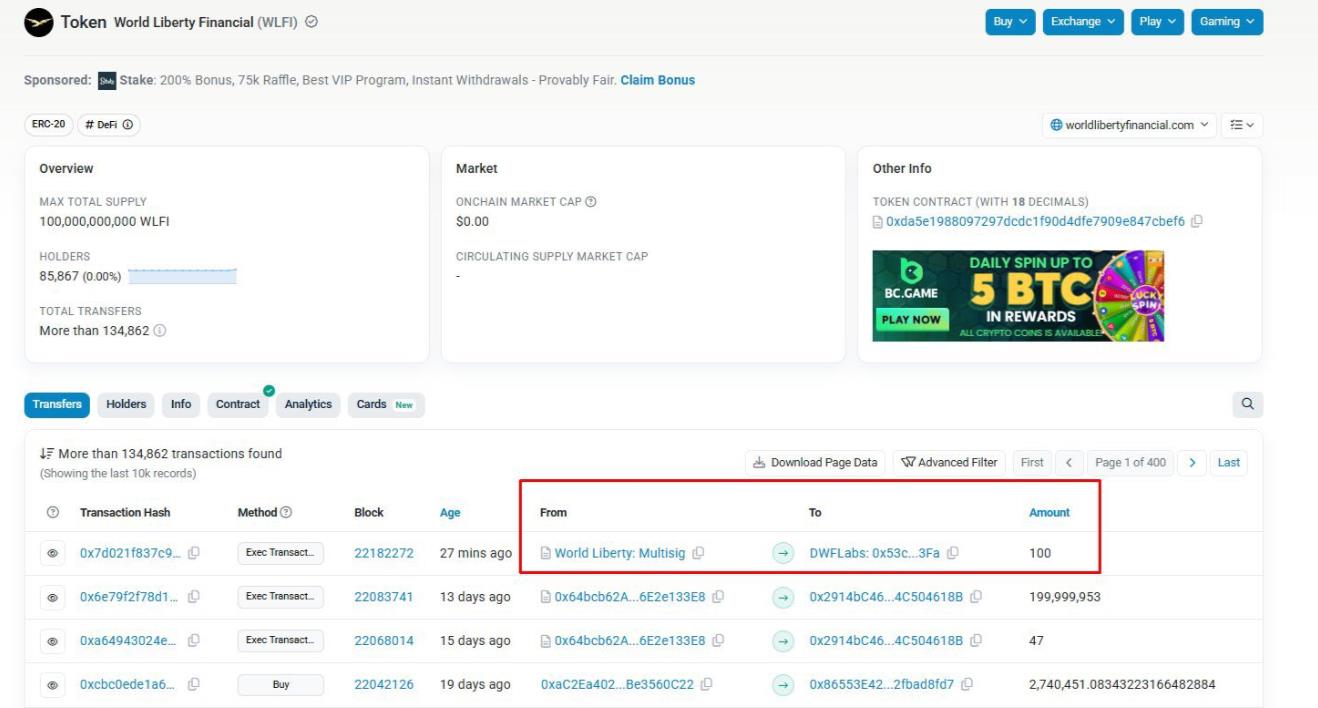Click the verified checkmark beside (WLFI)
This screenshot has width=1318, height=708.
(311, 22)
